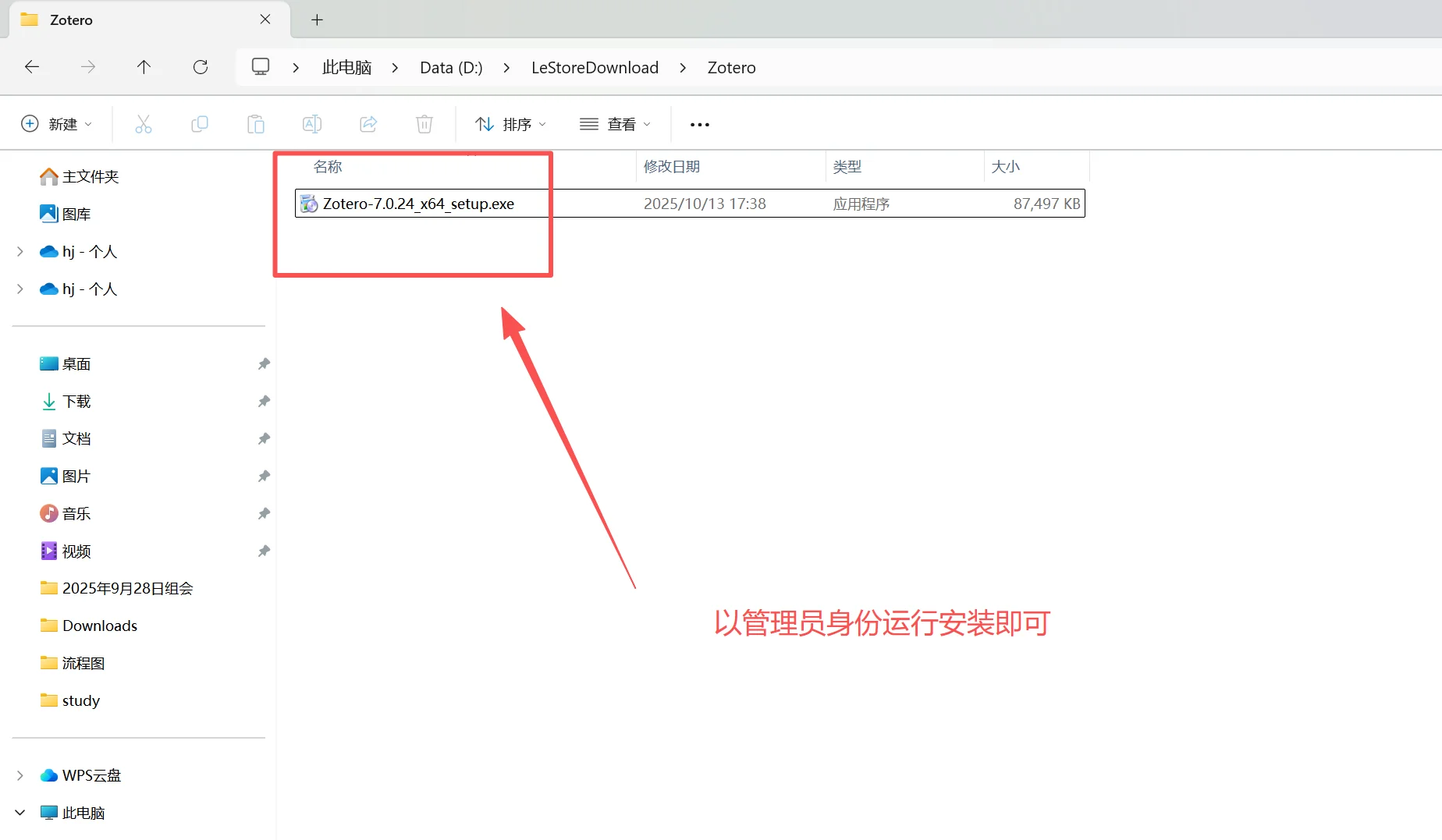Expand the first hj - 个人 OneDrive node

(x=20, y=251)
